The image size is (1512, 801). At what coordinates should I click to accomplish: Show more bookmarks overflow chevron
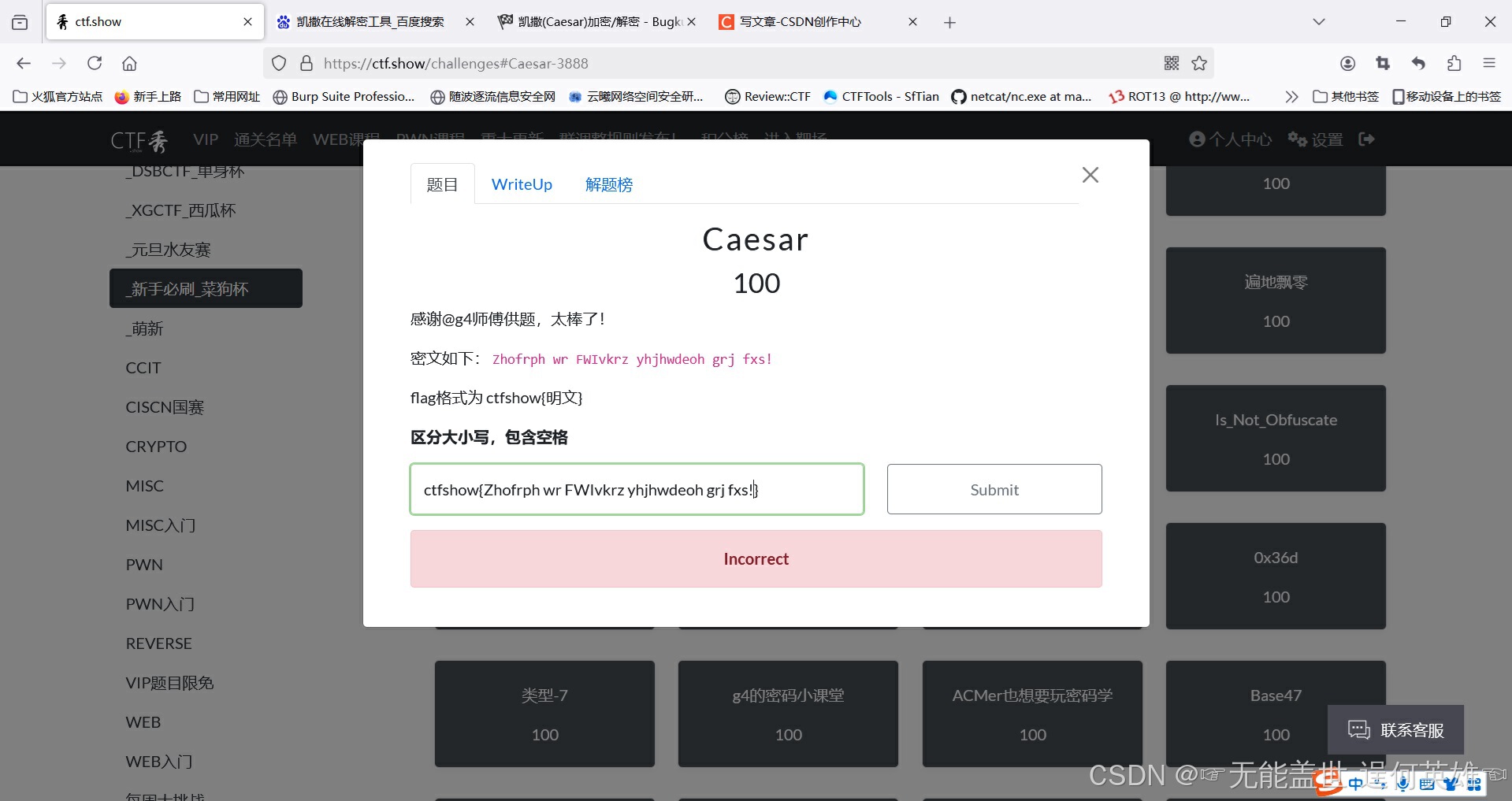coord(1291,96)
